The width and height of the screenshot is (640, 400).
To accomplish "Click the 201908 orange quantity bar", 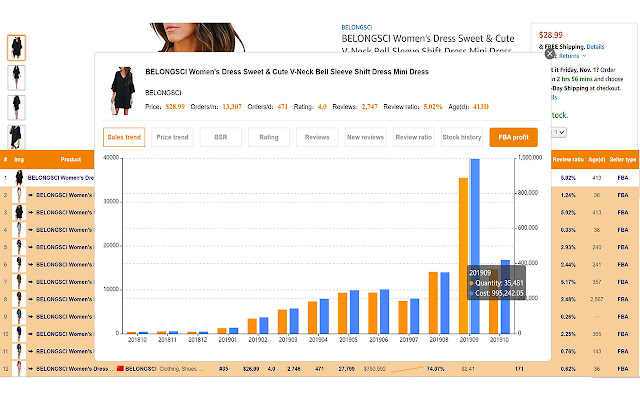I will 433,303.
